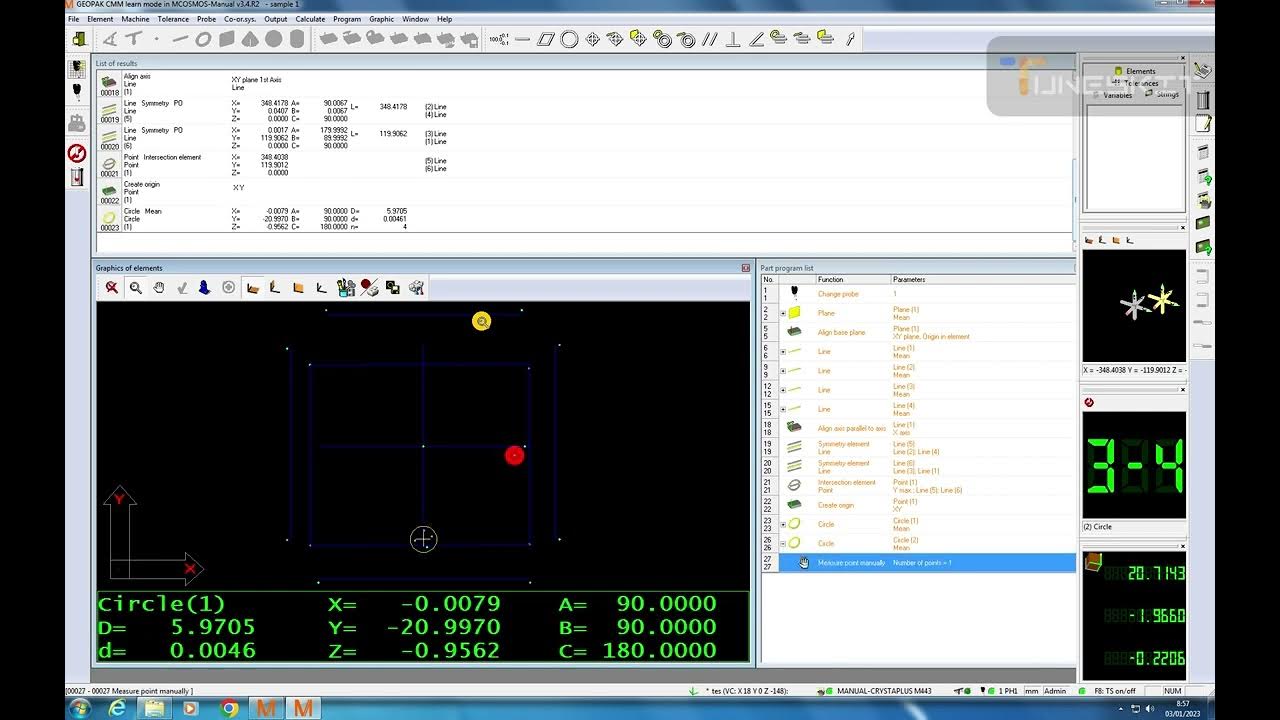Click the yellow magnifier marker in the graphics view
Image resolution: width=1280 pixels, height=720 pixels.
(x=482, y=321)
